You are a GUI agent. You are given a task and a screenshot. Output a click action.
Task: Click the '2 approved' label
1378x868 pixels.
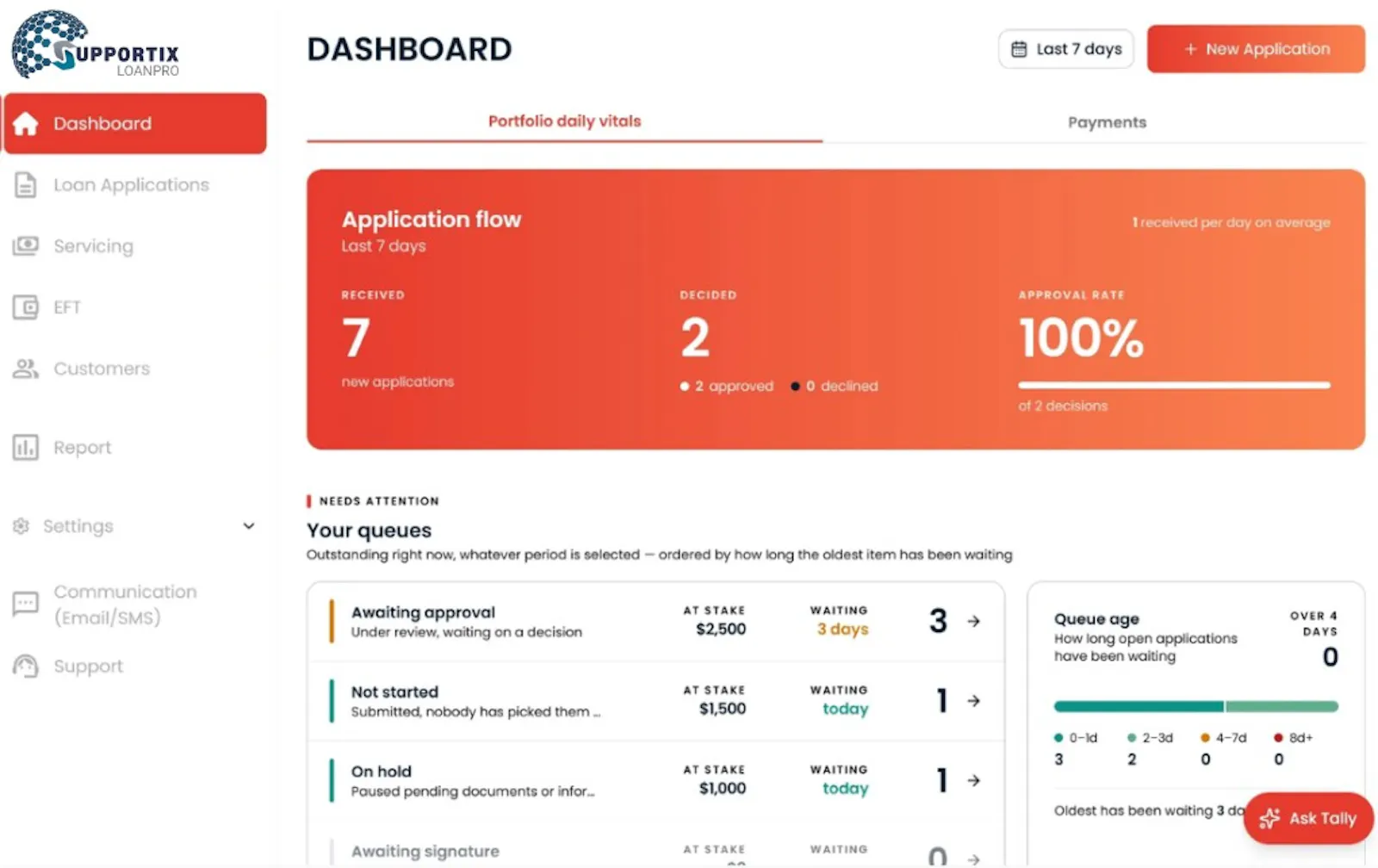pos(734,387)
